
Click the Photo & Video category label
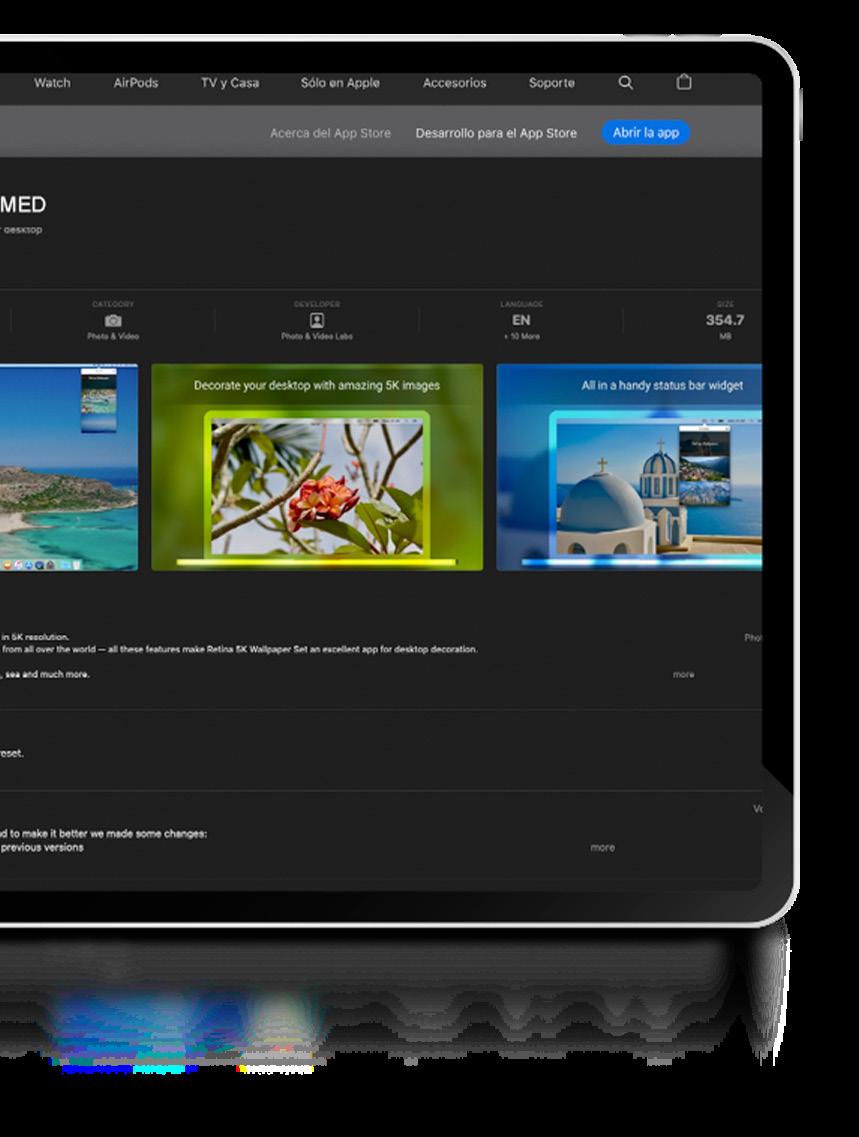pyautogui.click(x=113, y=336)
